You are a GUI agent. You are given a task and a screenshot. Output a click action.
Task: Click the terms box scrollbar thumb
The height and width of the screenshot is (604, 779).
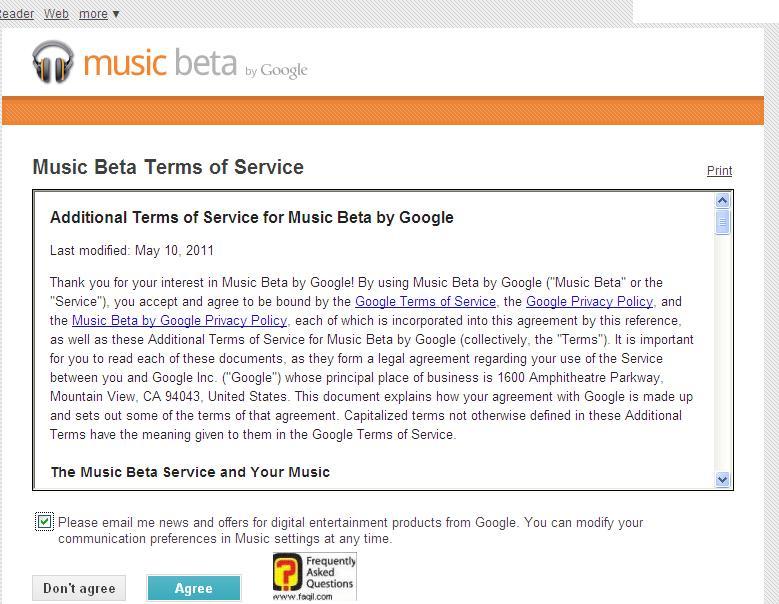coord(723,222)
